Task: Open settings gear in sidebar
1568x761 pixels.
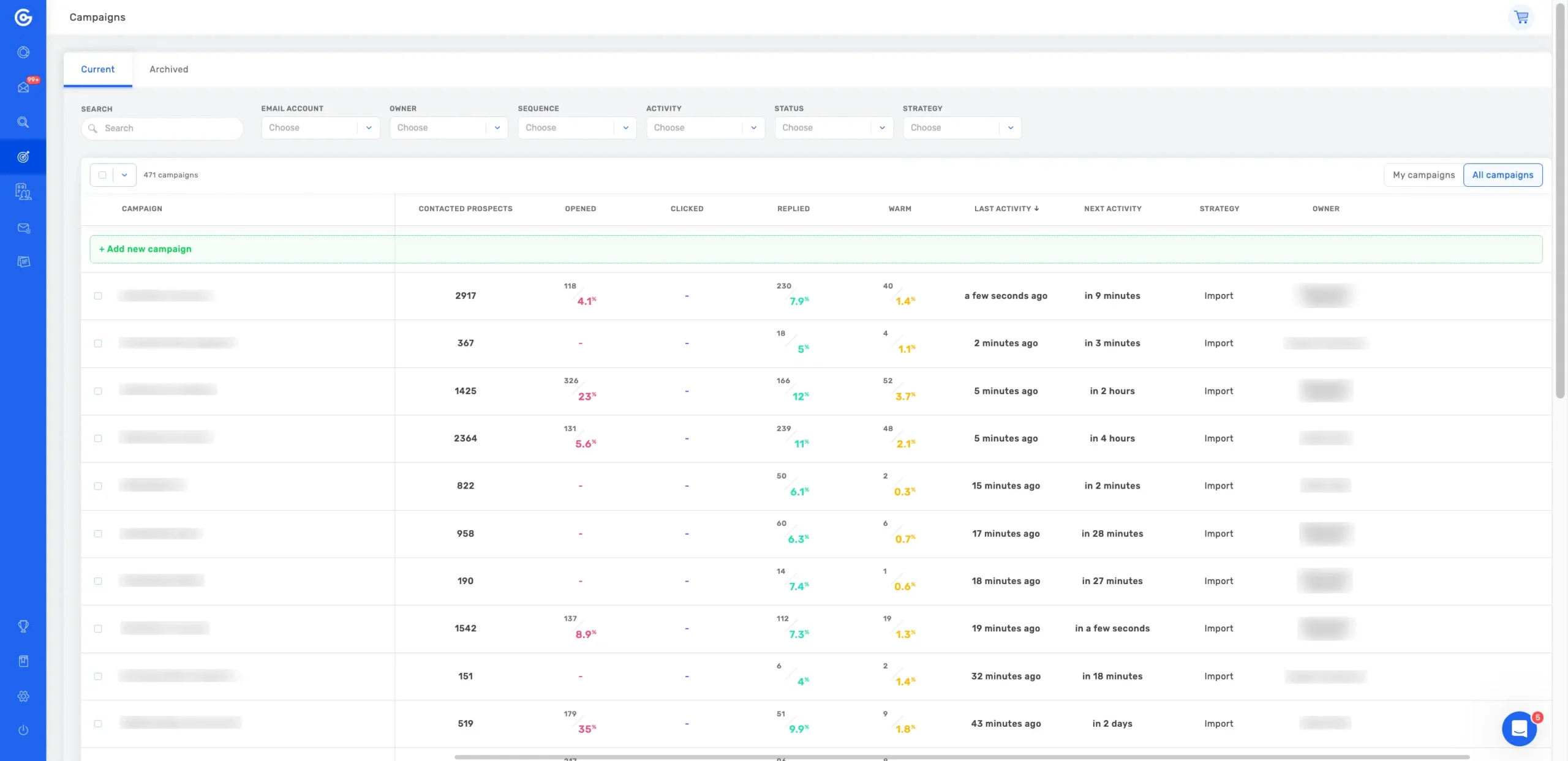Action: click(x=23, y=696)
